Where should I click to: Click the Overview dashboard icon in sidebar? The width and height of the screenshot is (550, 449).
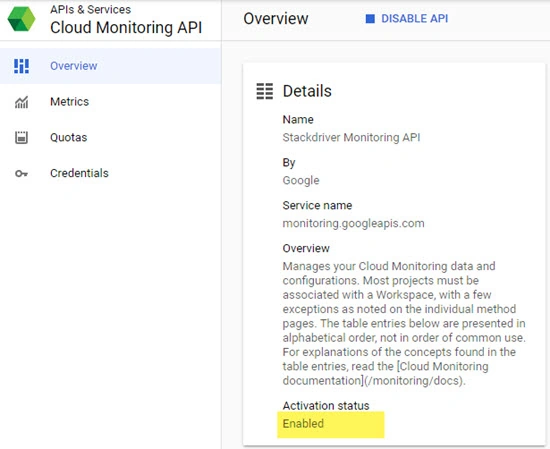click(x=21, y=66)
